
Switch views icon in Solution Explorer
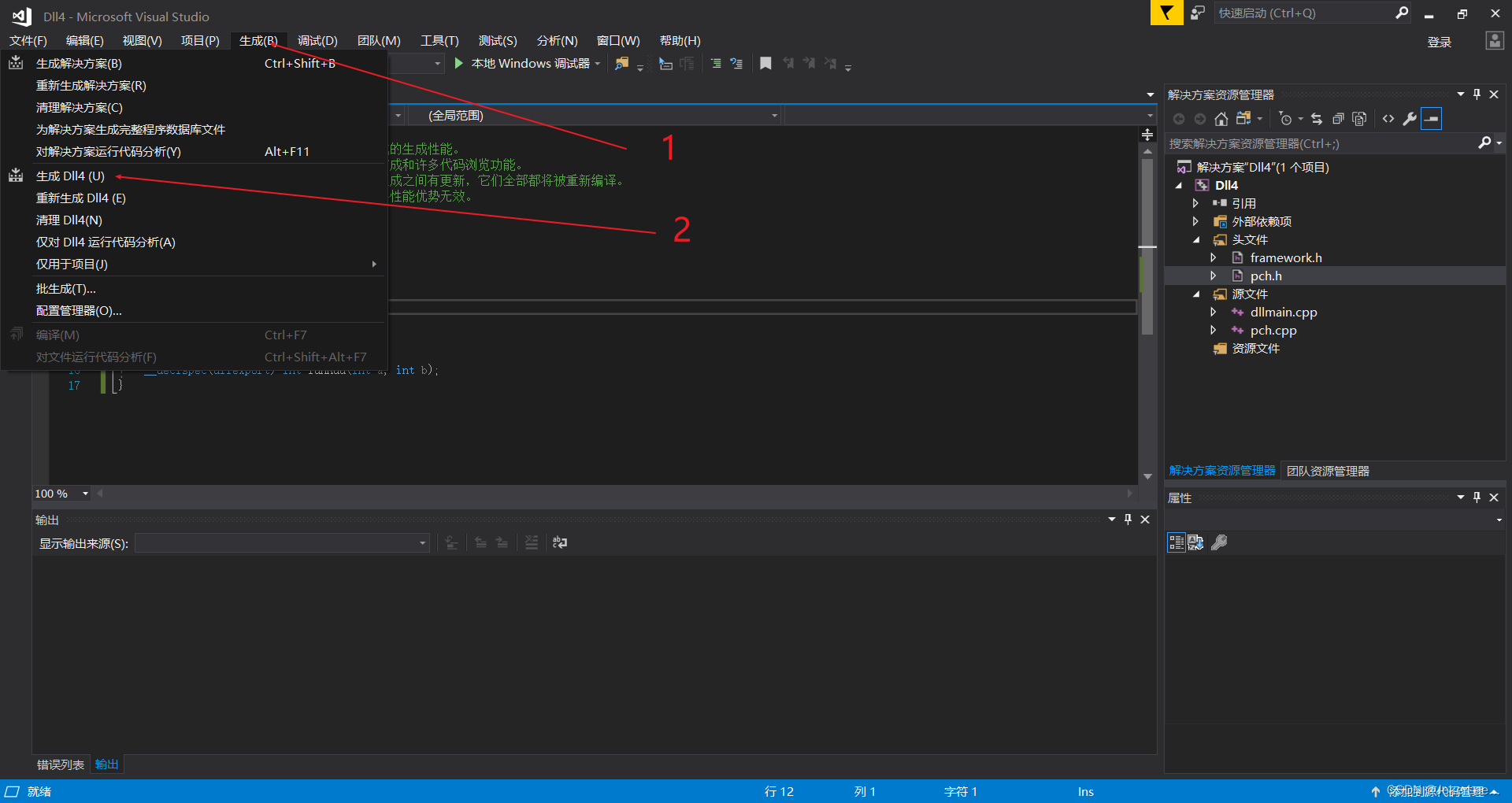coord(1244,119)
